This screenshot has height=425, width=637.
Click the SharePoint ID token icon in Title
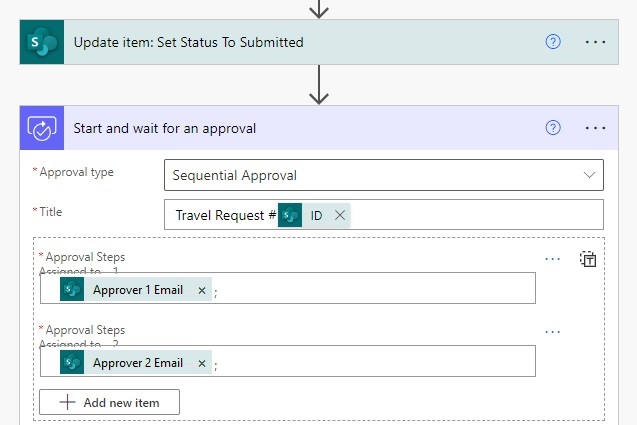pyautogui.click(x=290, y=215)
